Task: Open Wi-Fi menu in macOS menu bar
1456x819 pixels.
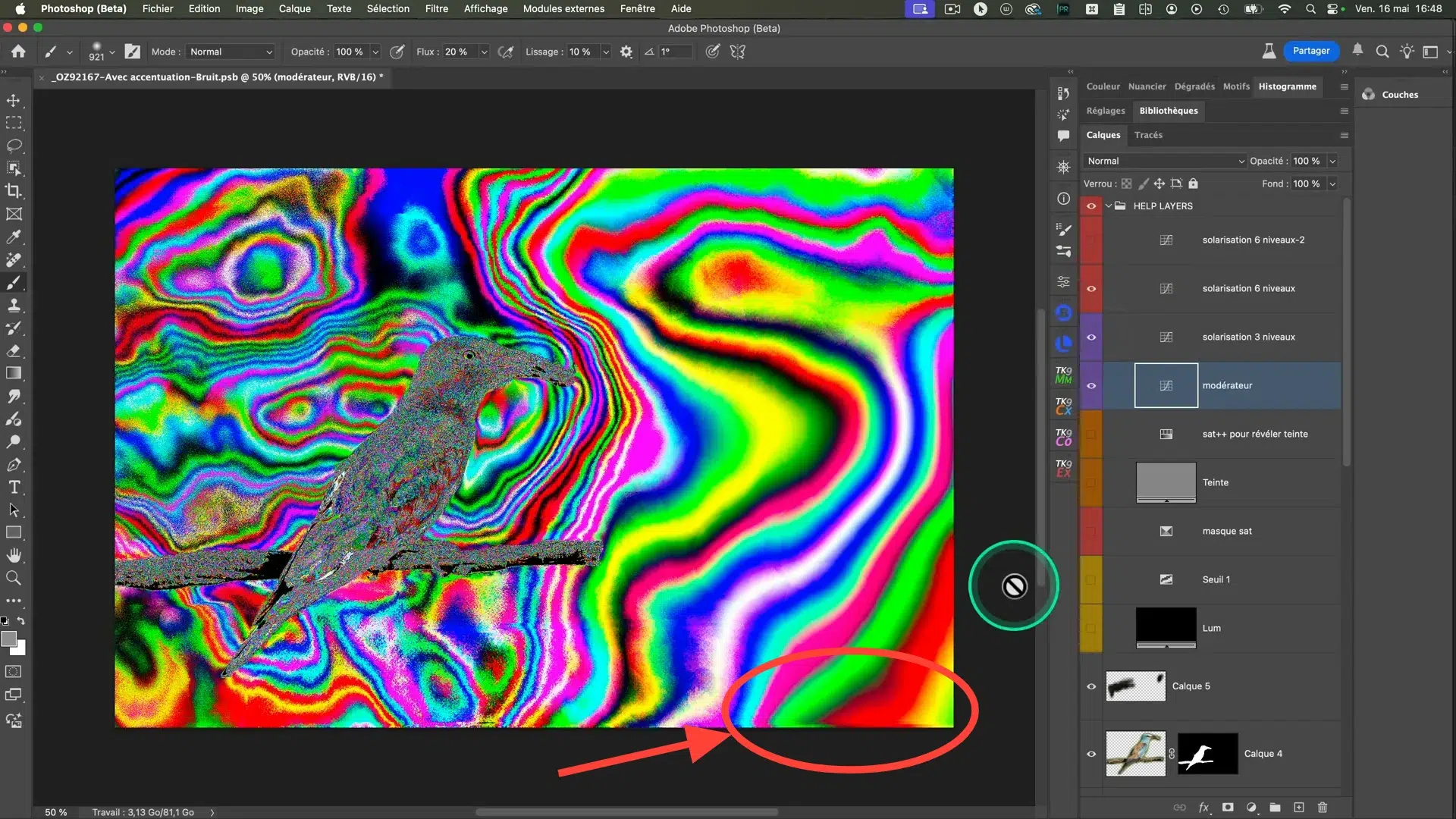Action: coord(1284,8)
